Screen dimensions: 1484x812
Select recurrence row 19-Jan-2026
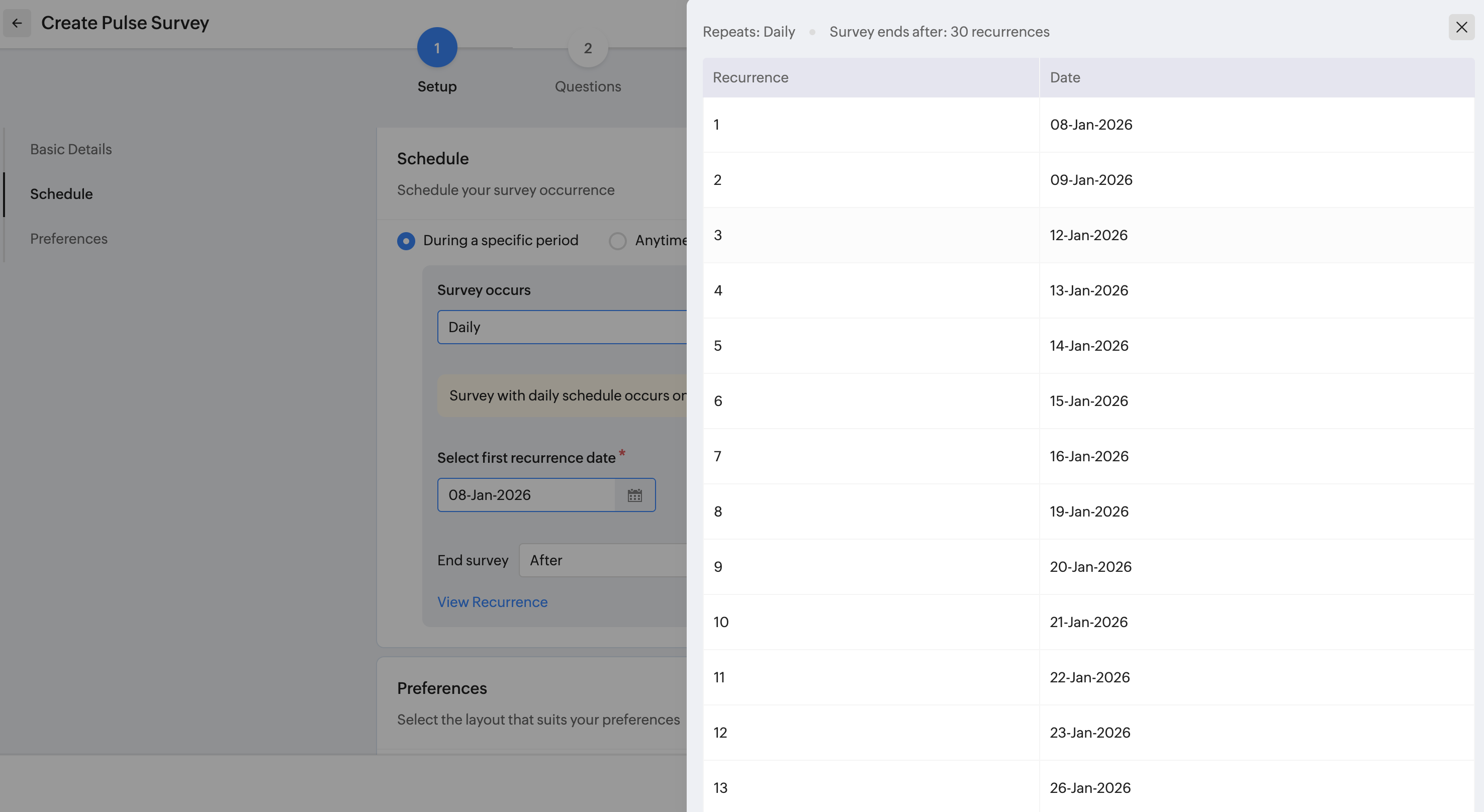[1088, 512]
